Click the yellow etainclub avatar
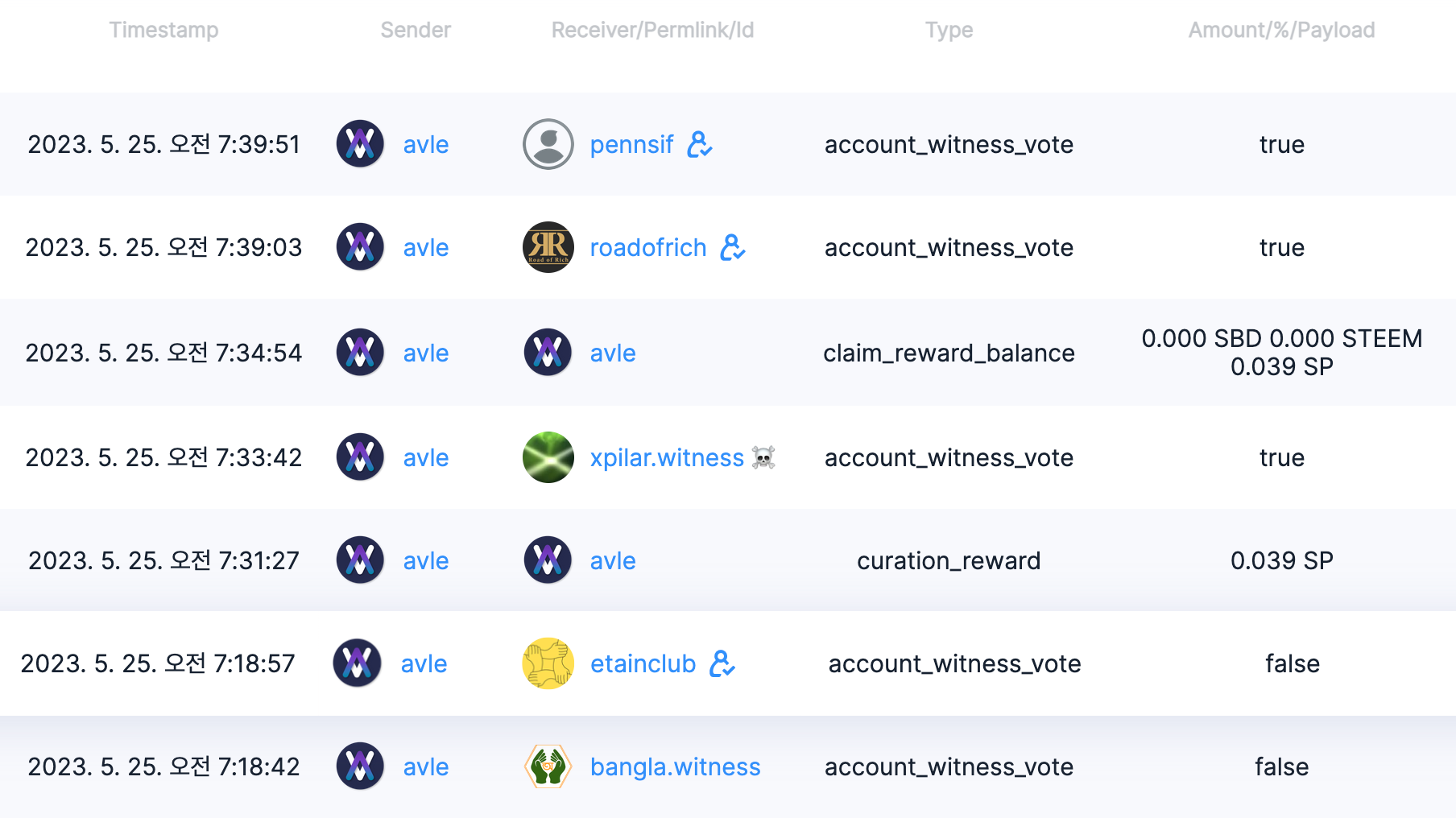Image resolution: width=1456 pixels, height=818 pixels. coord(548,664)
